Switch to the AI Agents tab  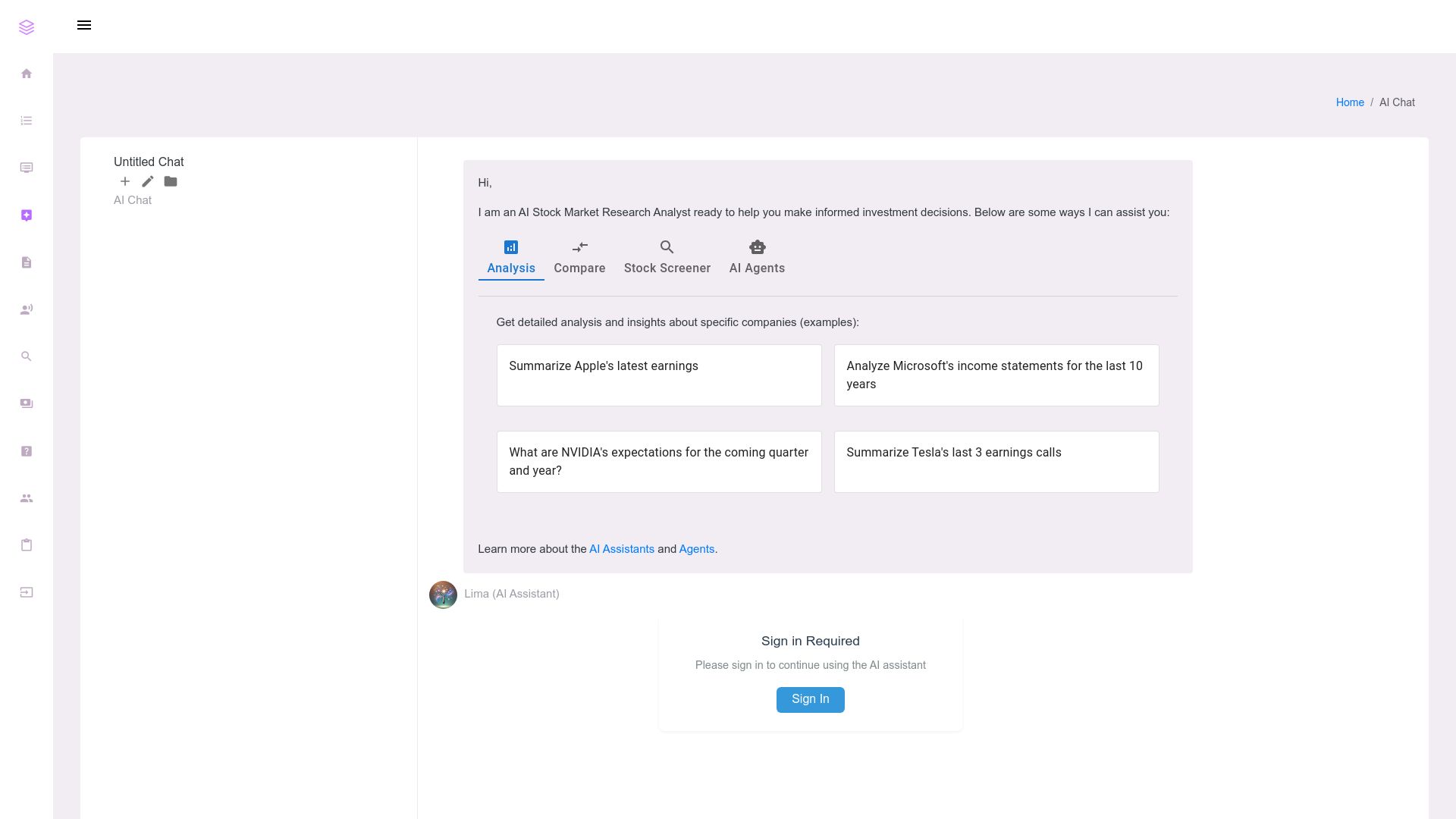coord(757,258)
